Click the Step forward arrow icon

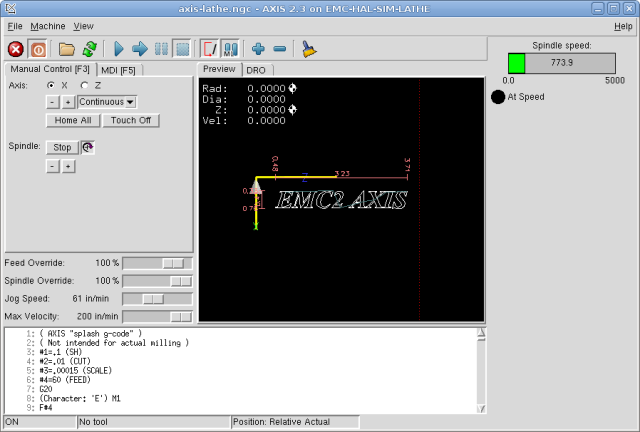point(139,48)
